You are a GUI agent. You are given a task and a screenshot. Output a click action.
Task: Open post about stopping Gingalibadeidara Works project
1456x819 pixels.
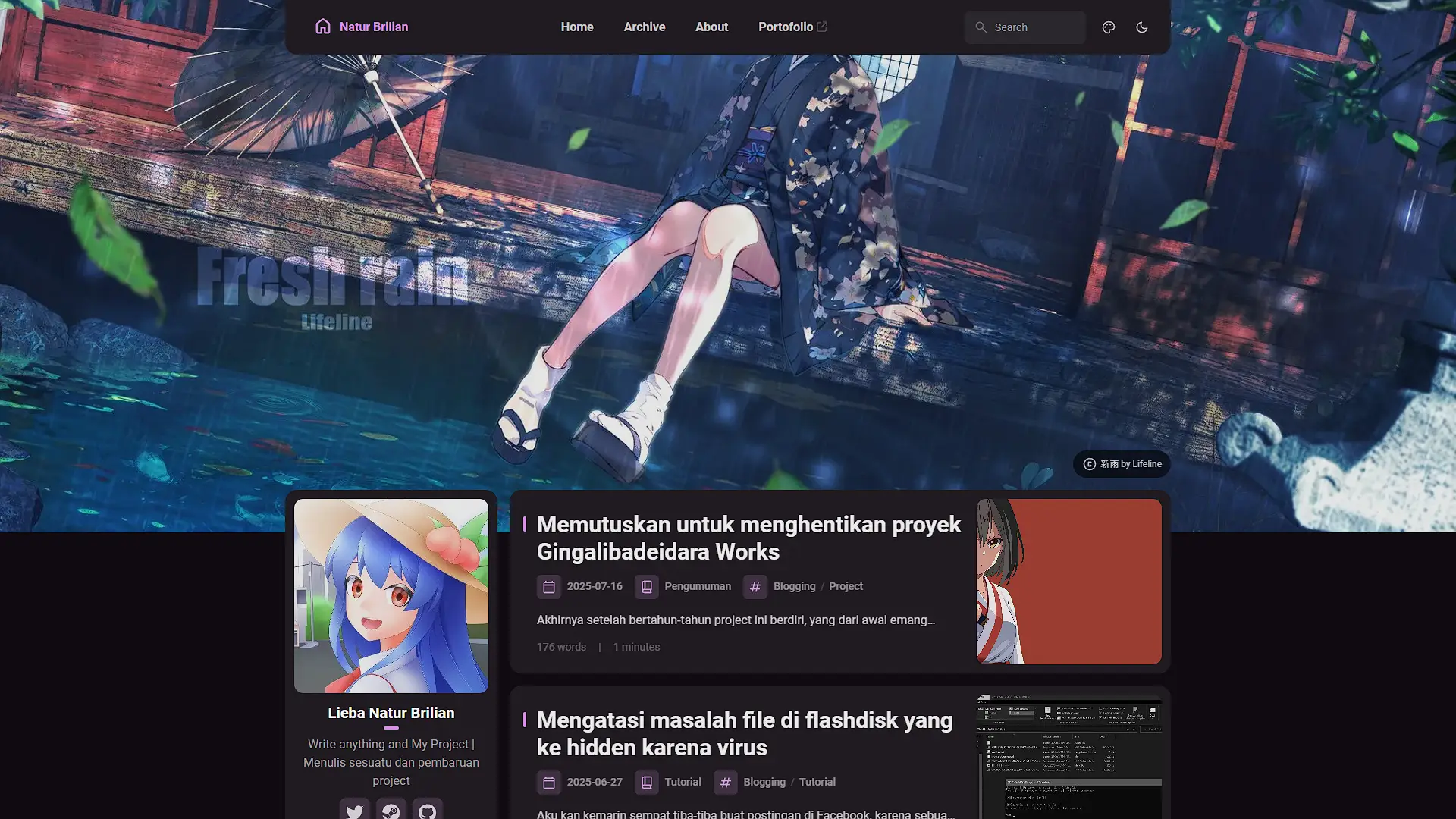(749, 538)
